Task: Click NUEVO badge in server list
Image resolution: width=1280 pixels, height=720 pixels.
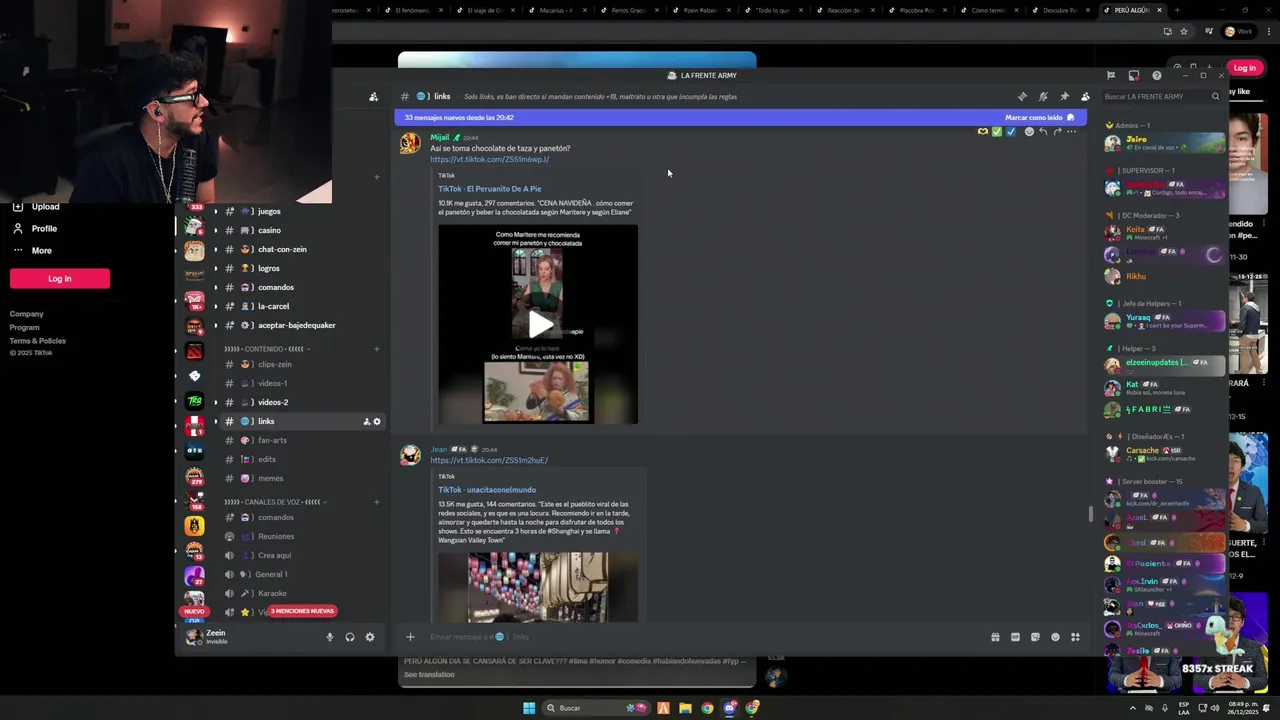Action: pyautogui.click(x=194, y=611)
